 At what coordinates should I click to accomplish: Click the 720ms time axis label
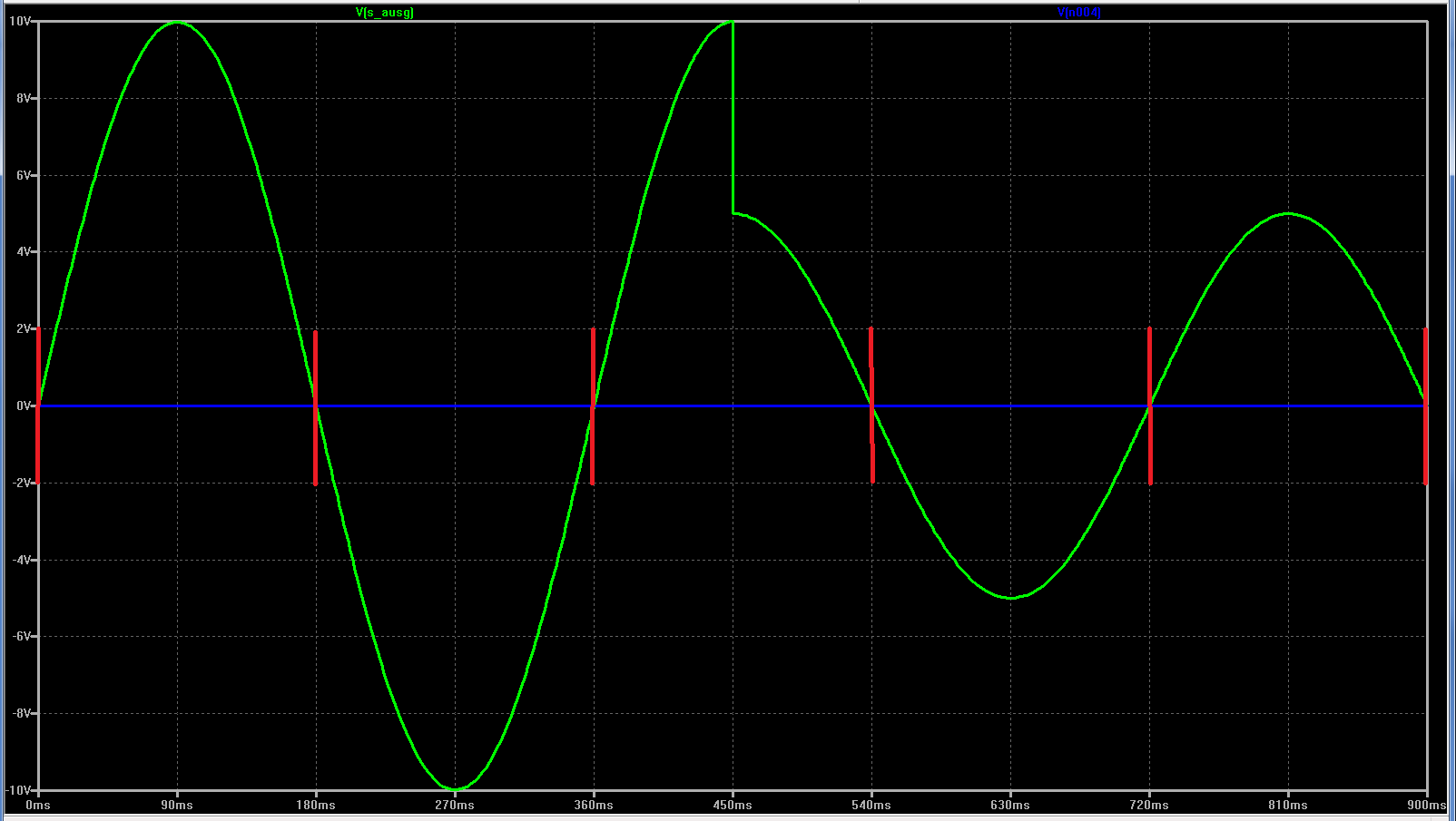(1149, 806)
